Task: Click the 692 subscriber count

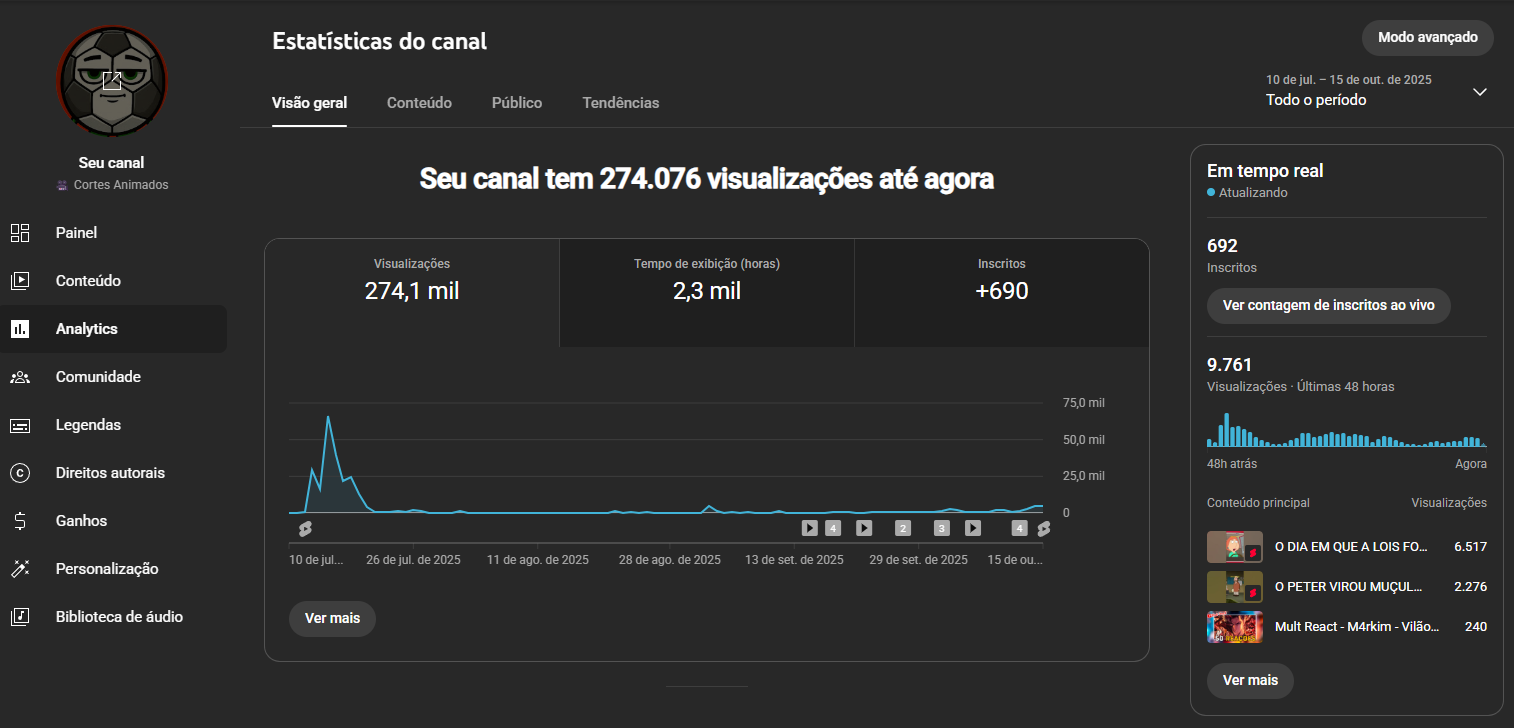Action: pos(1222,246)
